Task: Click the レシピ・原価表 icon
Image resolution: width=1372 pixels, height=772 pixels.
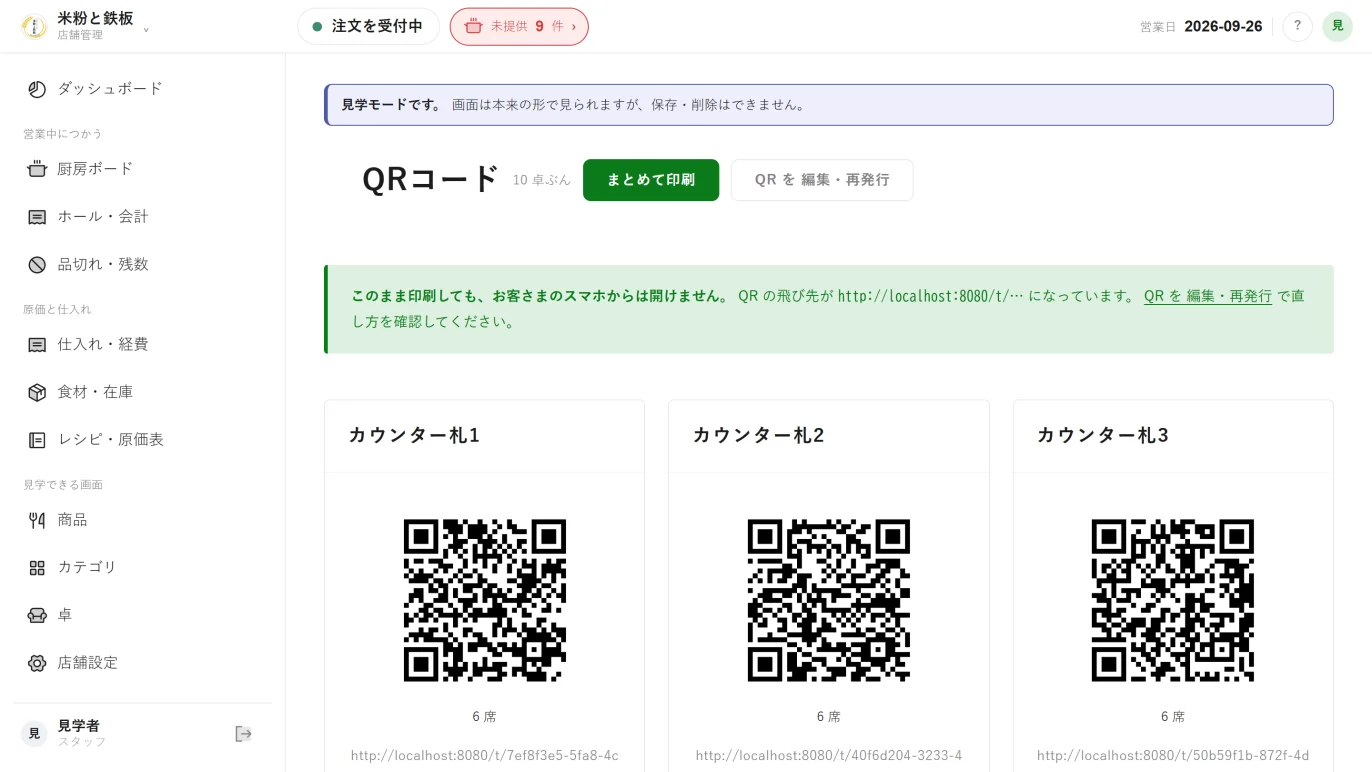Action: (x=37, y=440)
